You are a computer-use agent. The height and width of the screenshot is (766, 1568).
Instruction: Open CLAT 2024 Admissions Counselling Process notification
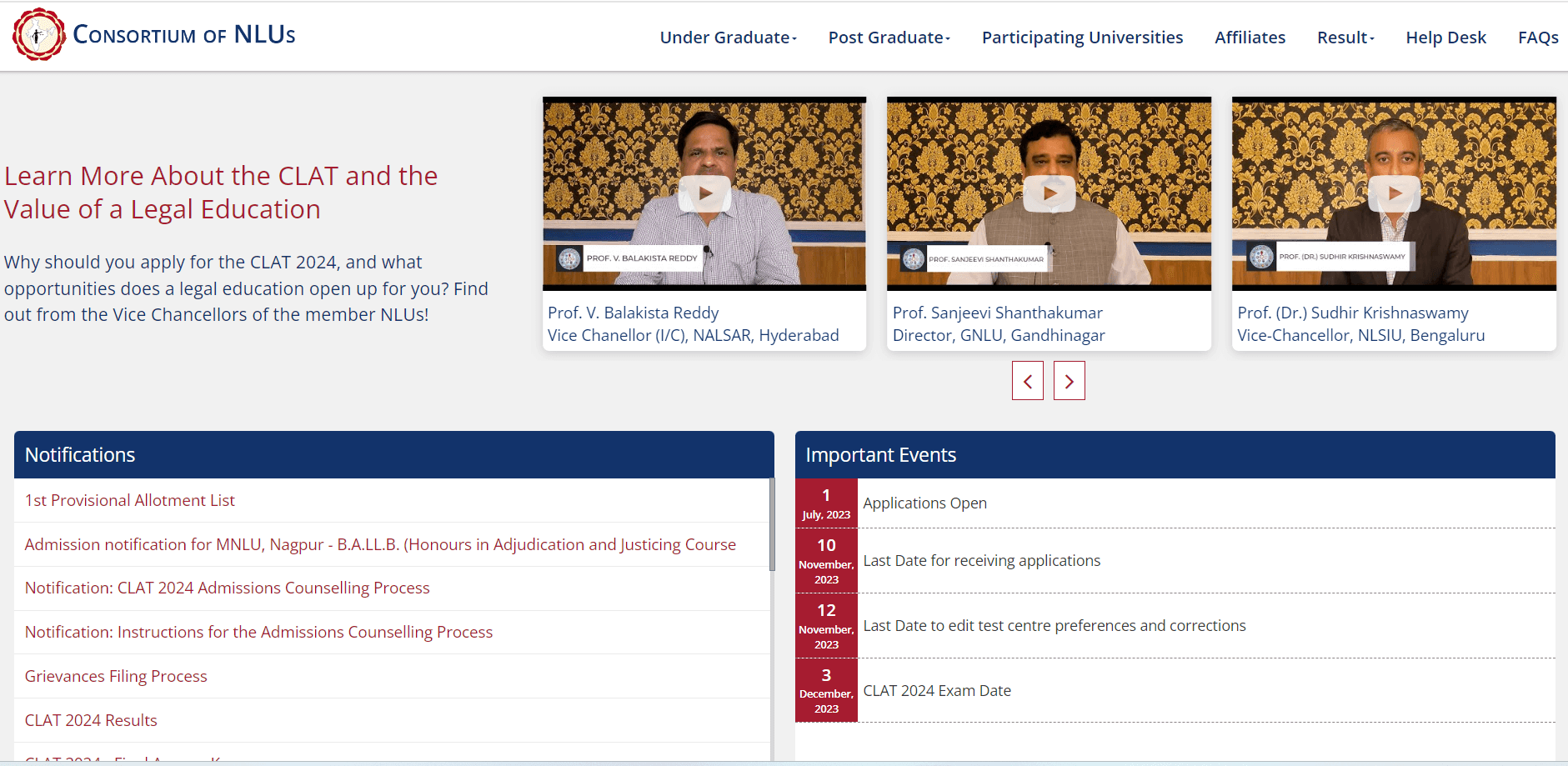(x=227, y=588)
